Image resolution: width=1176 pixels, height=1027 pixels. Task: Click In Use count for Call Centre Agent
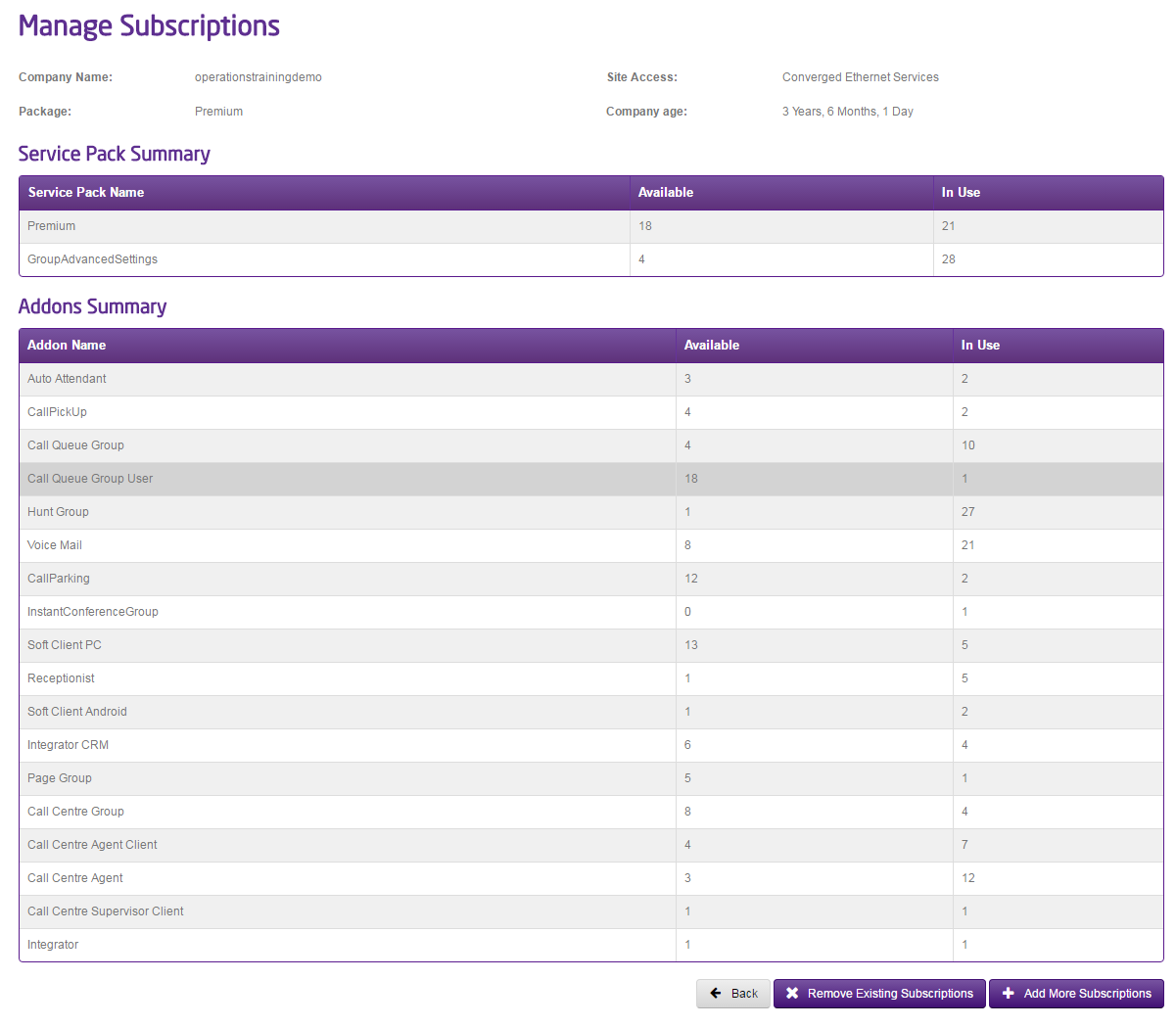(968, 878)
